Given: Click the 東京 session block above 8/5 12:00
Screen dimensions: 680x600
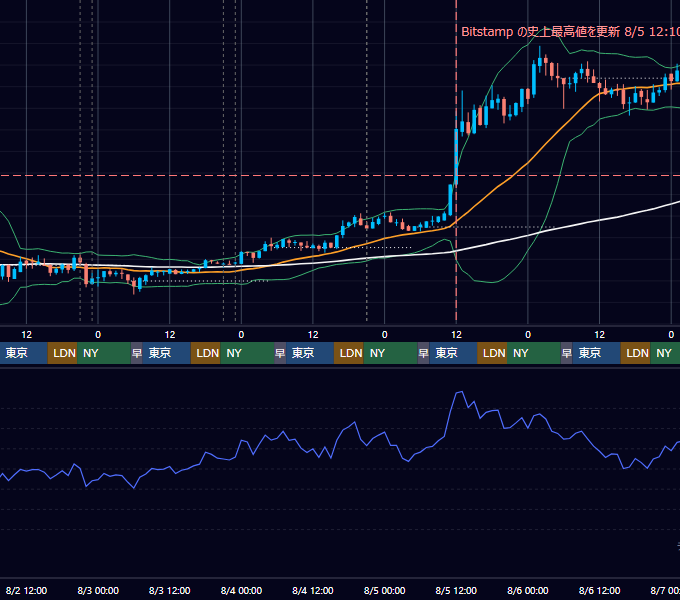Looking at the screenshot, I should pyautogui.click(x=453, y=353).
